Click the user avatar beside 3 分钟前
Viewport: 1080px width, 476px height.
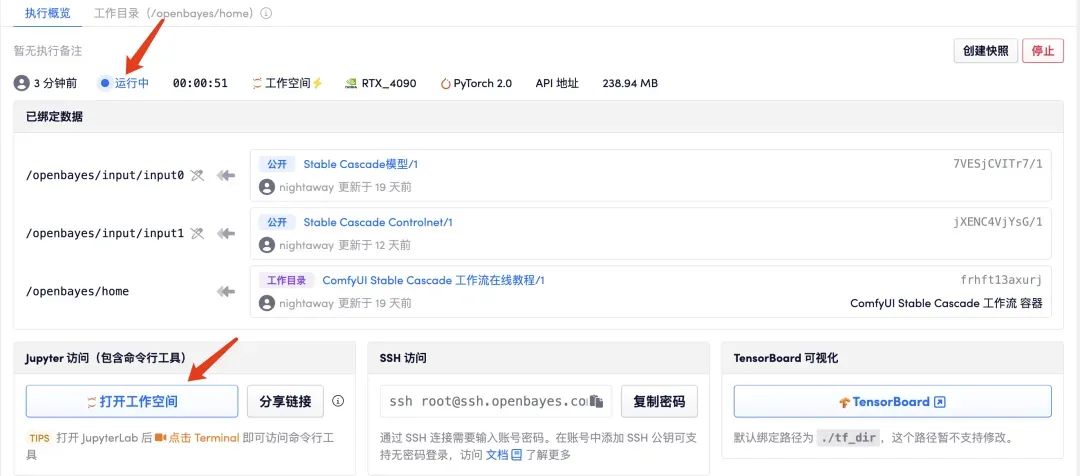coord(21,83)
